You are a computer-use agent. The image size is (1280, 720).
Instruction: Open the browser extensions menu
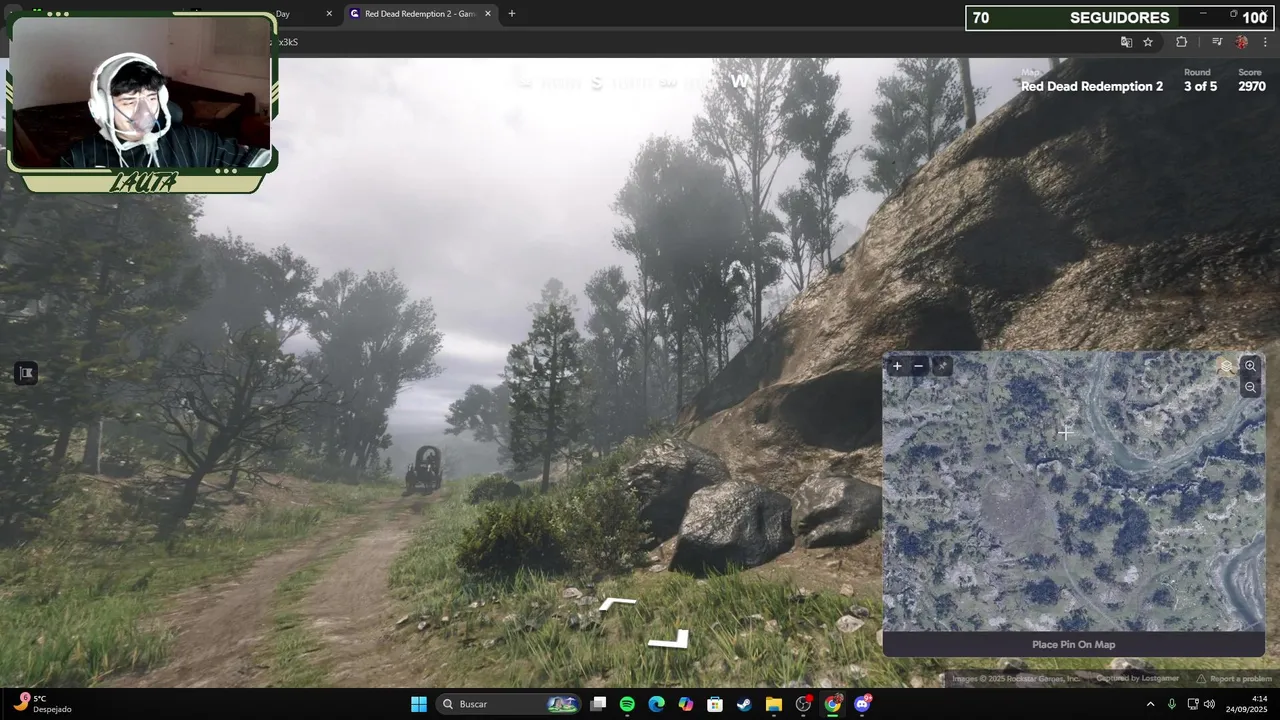[x=1181, y=42]
